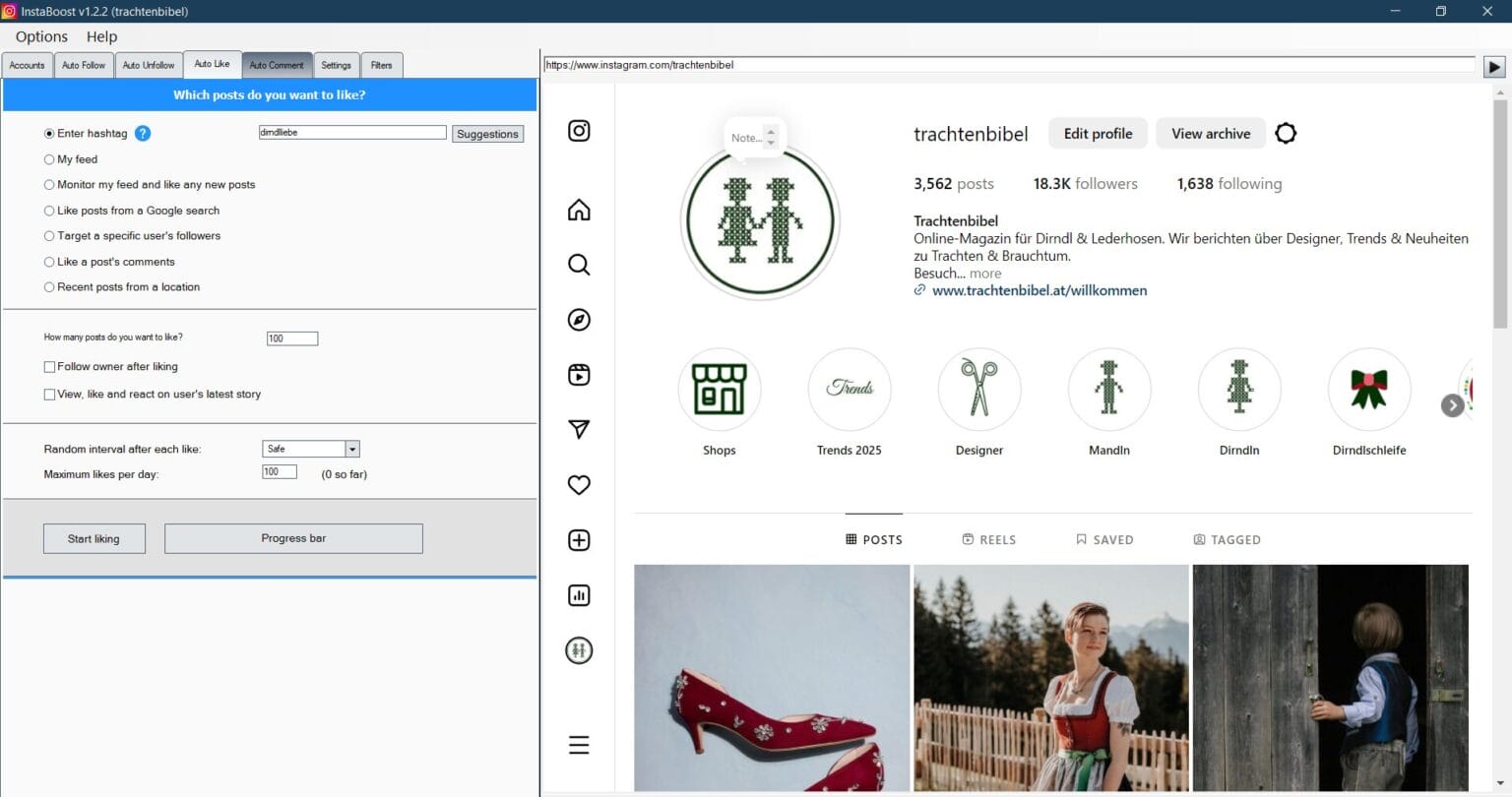Click the Create new post plus icon
1512x797 pixels.
point(579,540)
